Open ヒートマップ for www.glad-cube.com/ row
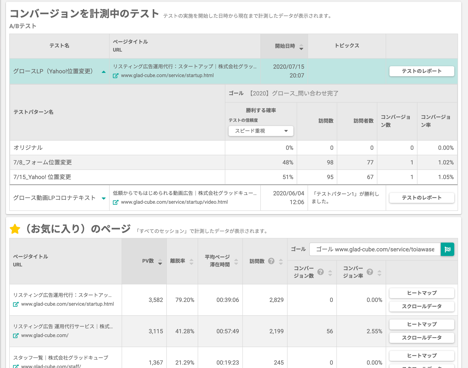This screenshot has width=468, height=368. [422, 324]
